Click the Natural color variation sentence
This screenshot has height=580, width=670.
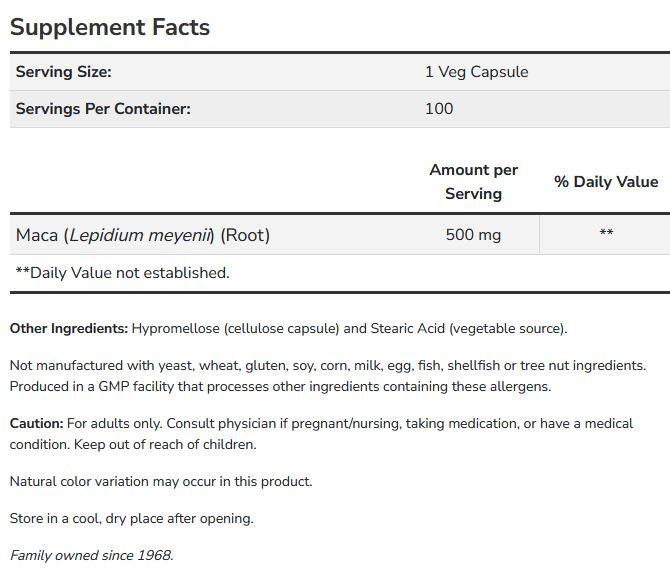click(x=161, y=481)
